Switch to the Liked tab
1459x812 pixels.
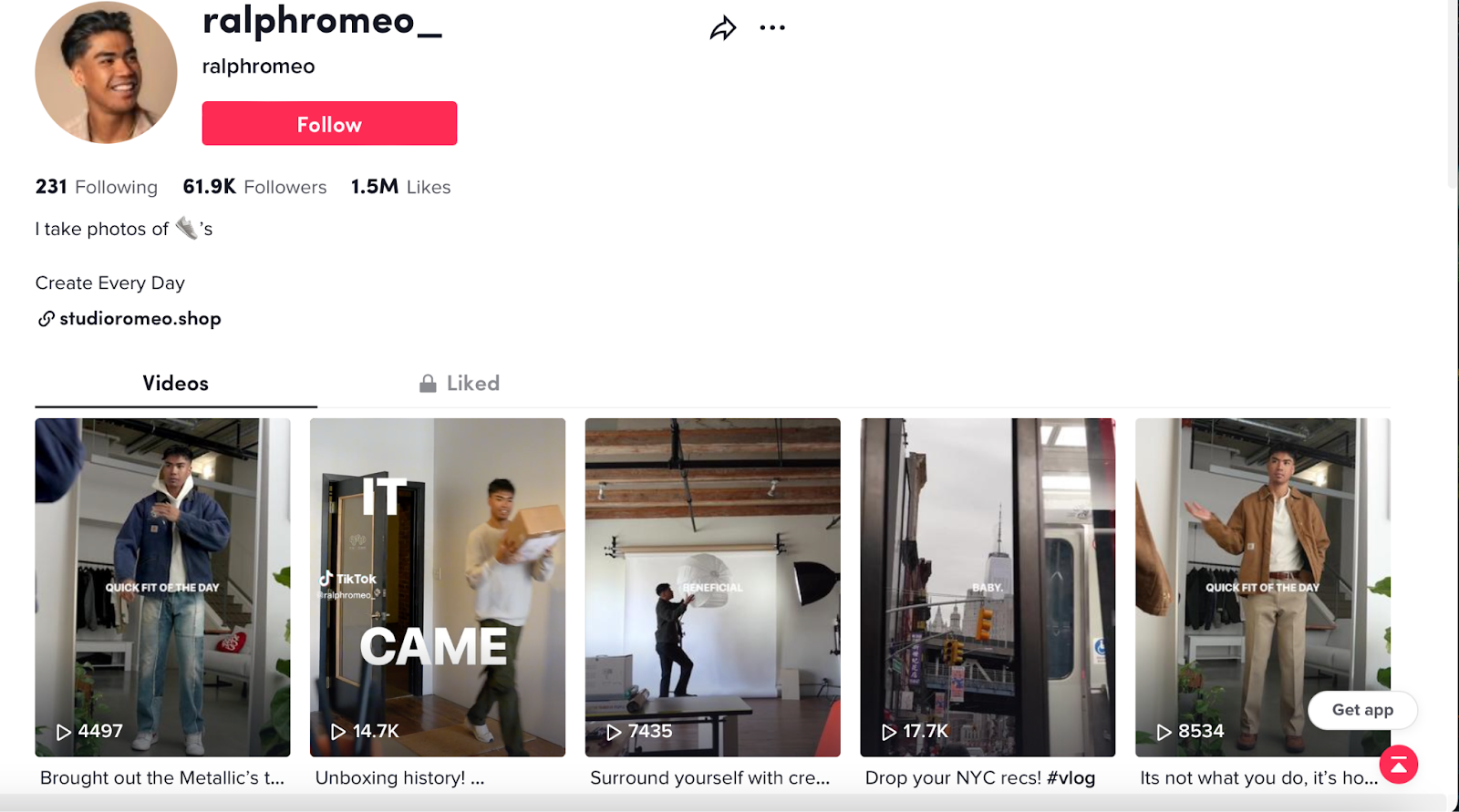pyautogui.click(x=460, y=384)
